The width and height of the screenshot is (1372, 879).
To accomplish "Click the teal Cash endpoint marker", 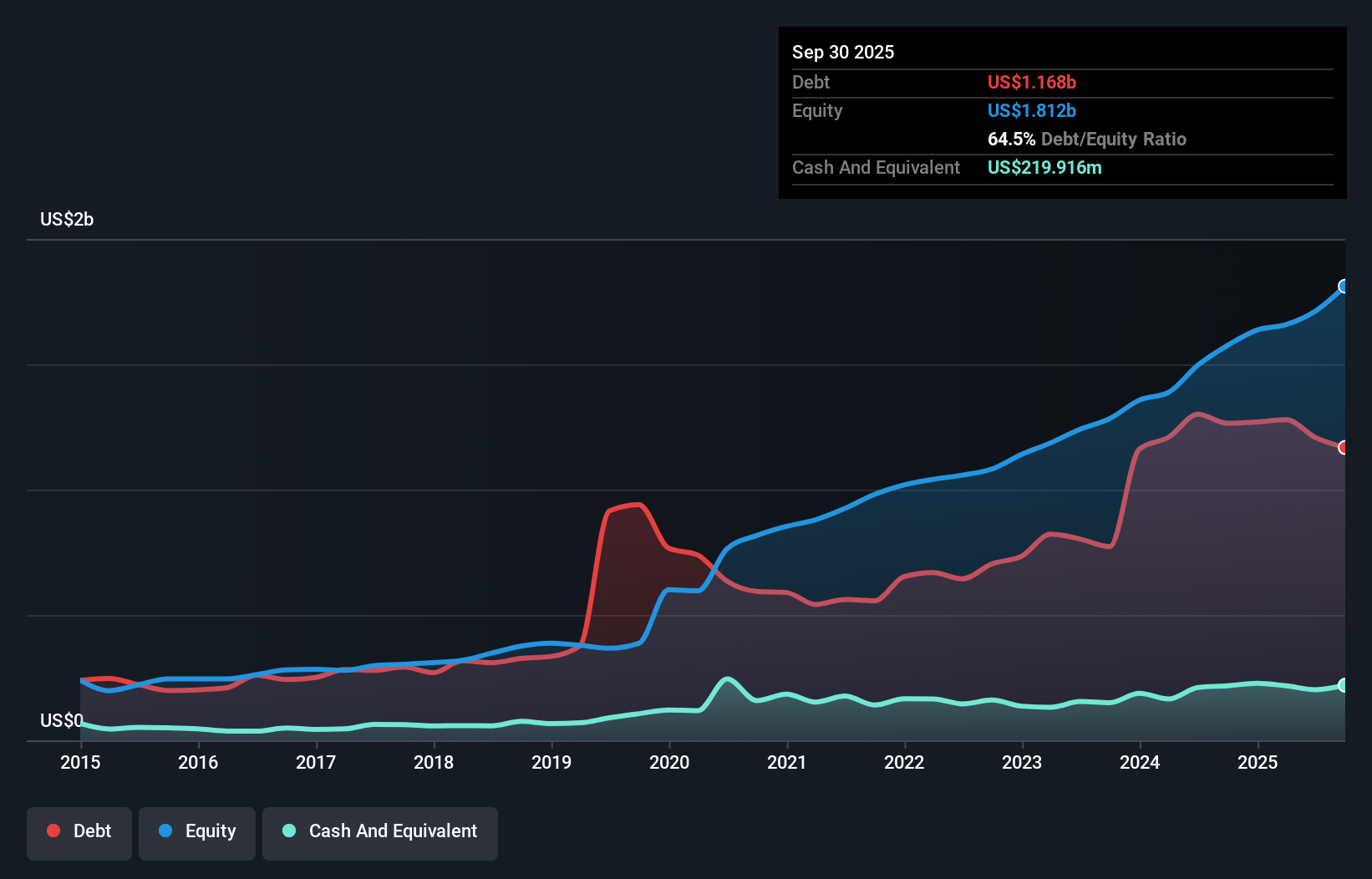I will (1344, 685).
